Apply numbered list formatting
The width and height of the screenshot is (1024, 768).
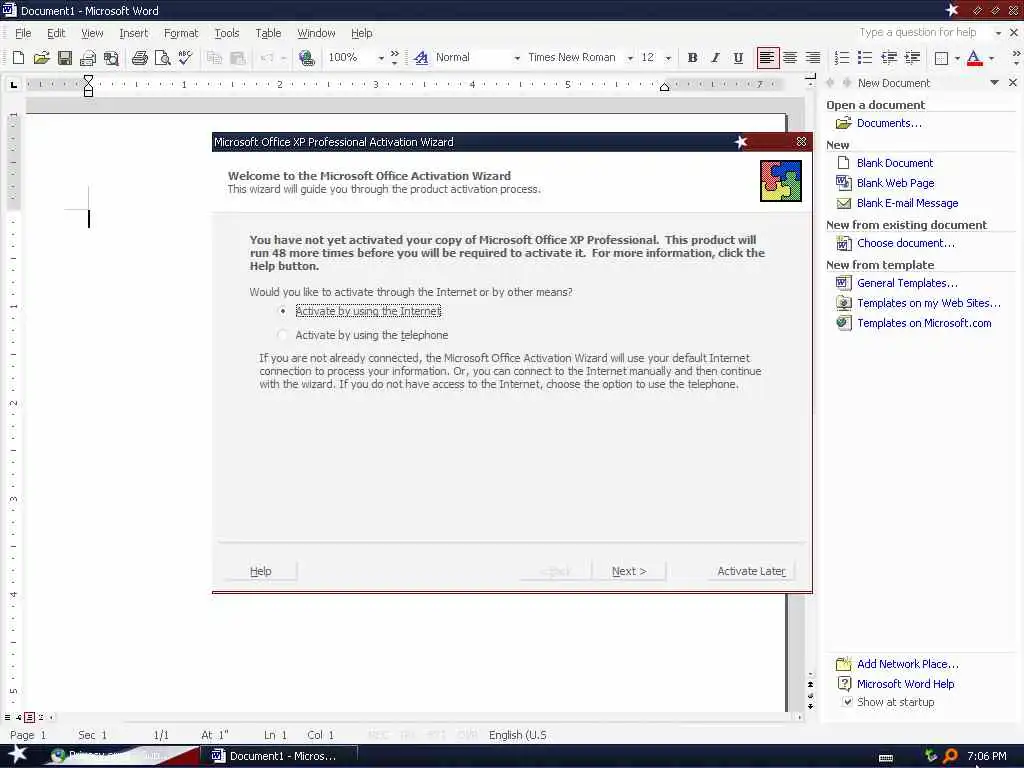point(842,57)
